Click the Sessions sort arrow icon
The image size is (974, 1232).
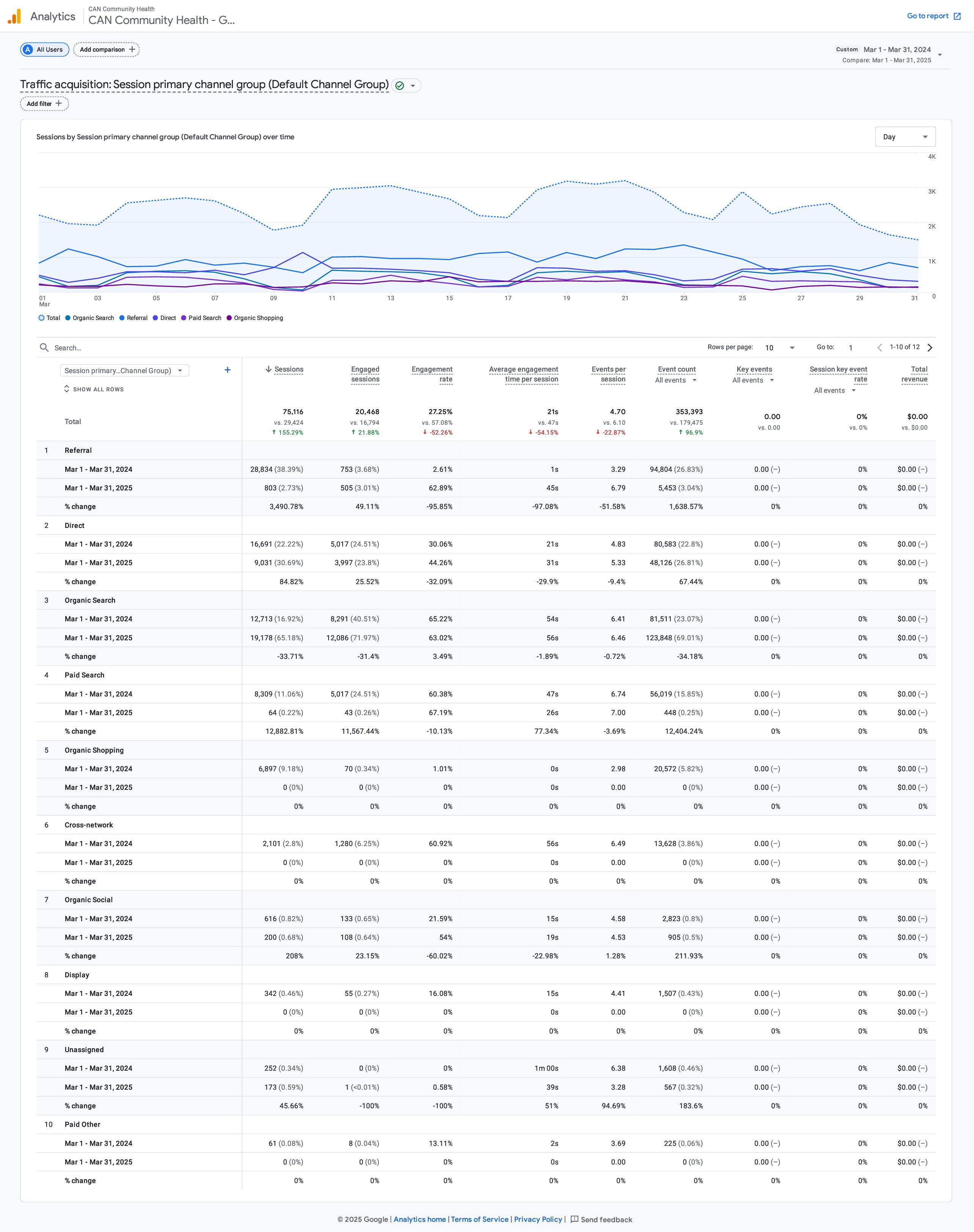269,369
